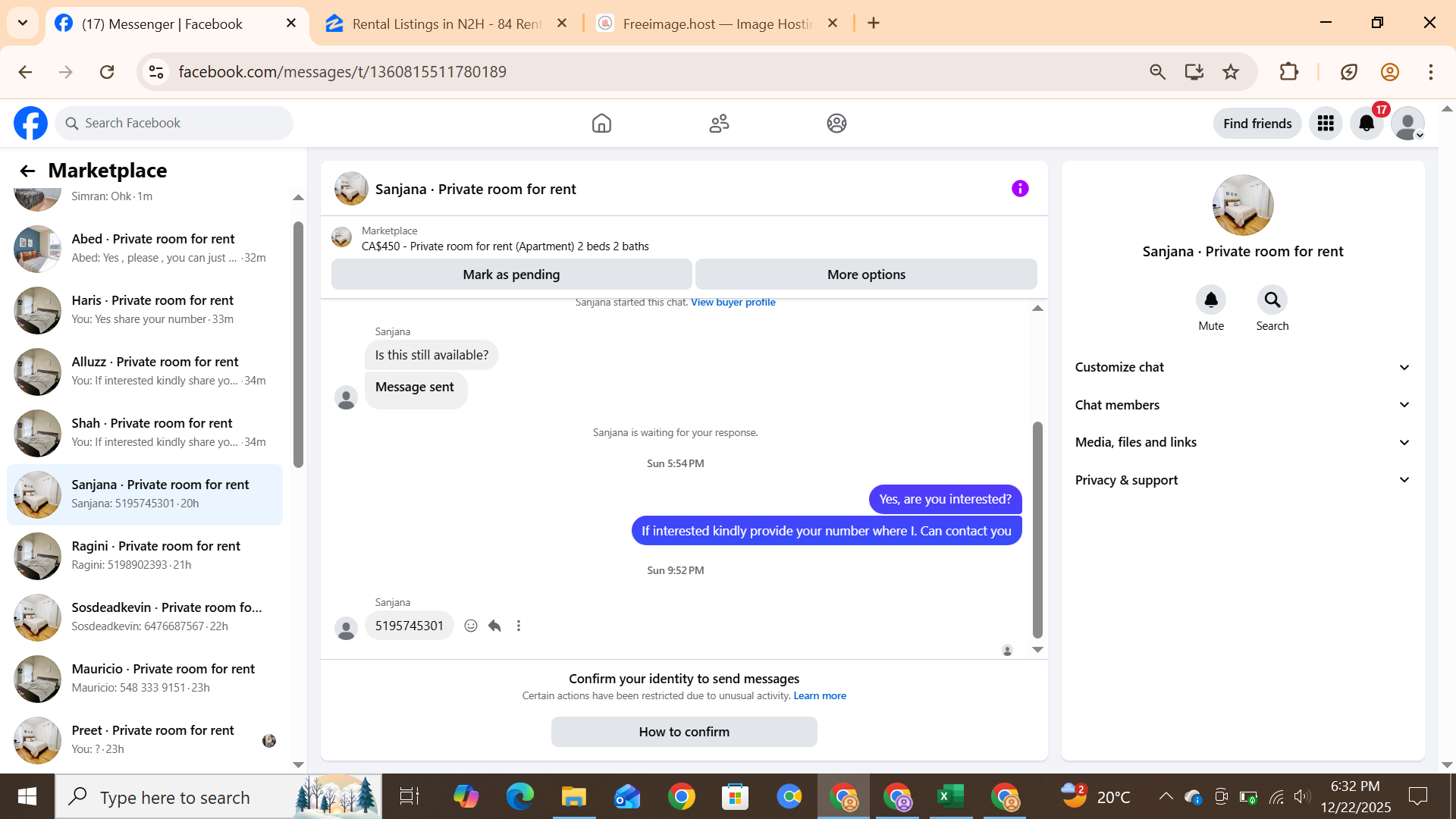The image size is (1456, 819).
Task: Open the Facebook Home icon
Action: 601,123
